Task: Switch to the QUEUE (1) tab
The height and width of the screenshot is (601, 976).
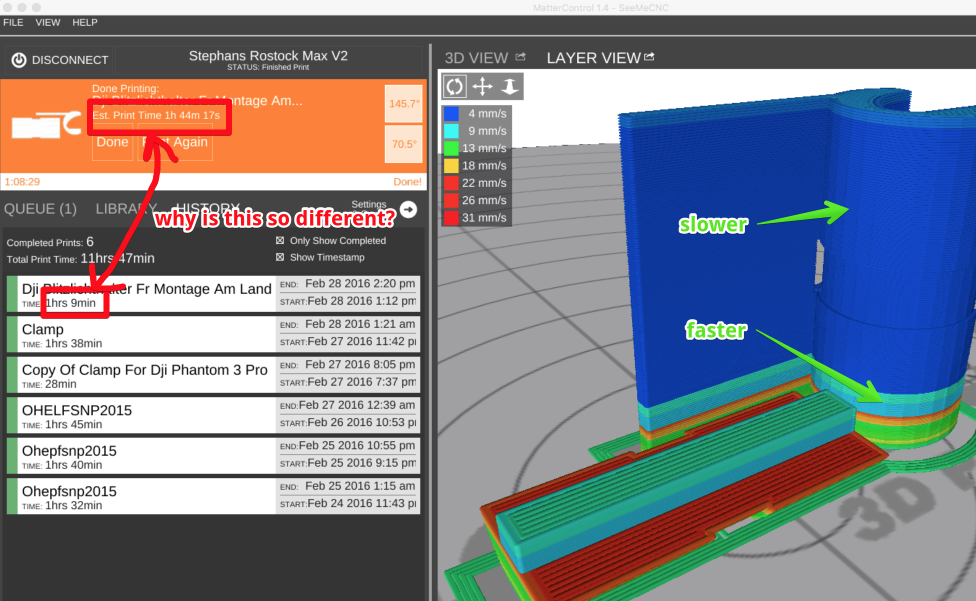Action: [41, 209]
